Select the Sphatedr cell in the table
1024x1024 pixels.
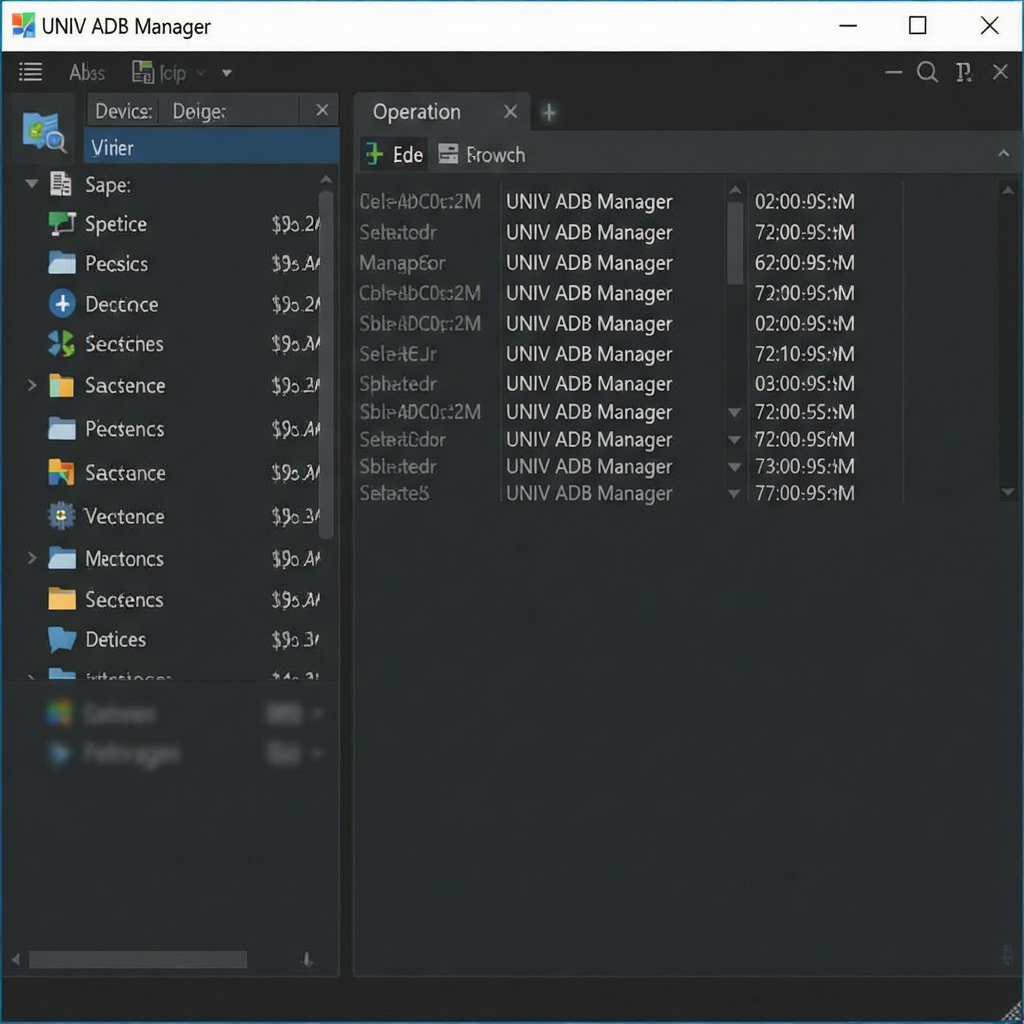398,384
